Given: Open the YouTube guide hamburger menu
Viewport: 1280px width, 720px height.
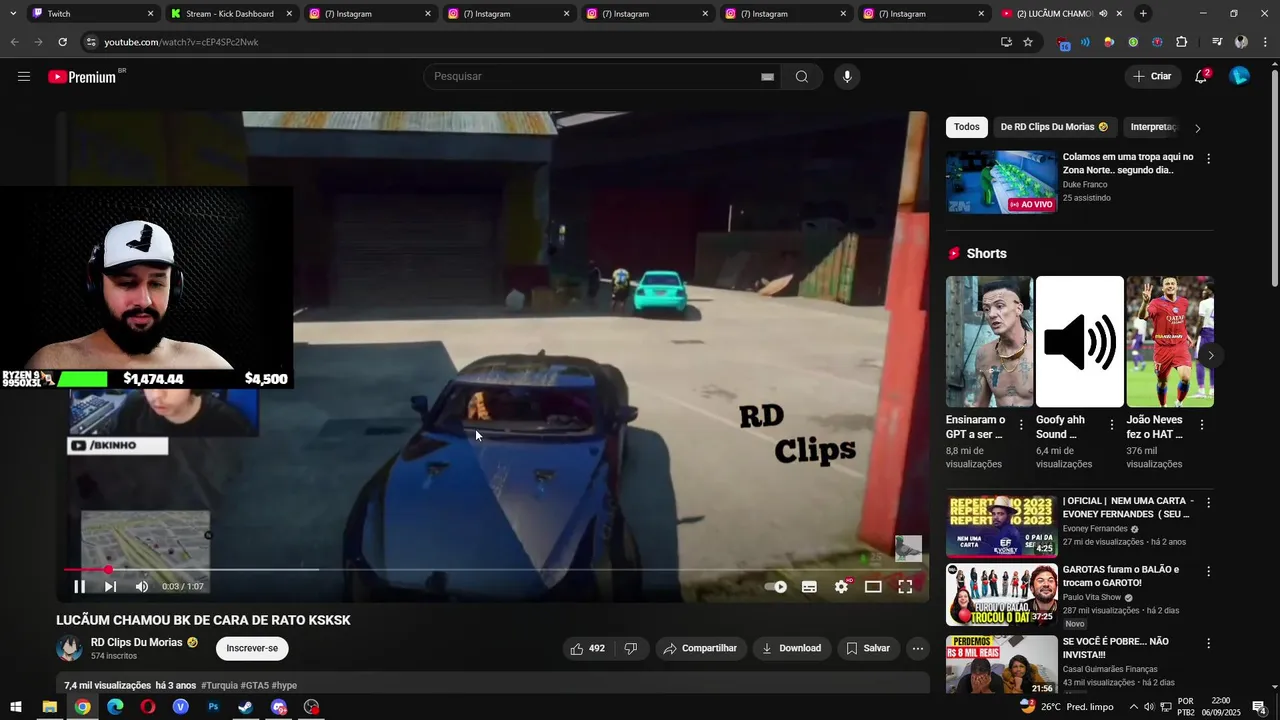Looking at the screenshot, I should (x=24, y=77).
